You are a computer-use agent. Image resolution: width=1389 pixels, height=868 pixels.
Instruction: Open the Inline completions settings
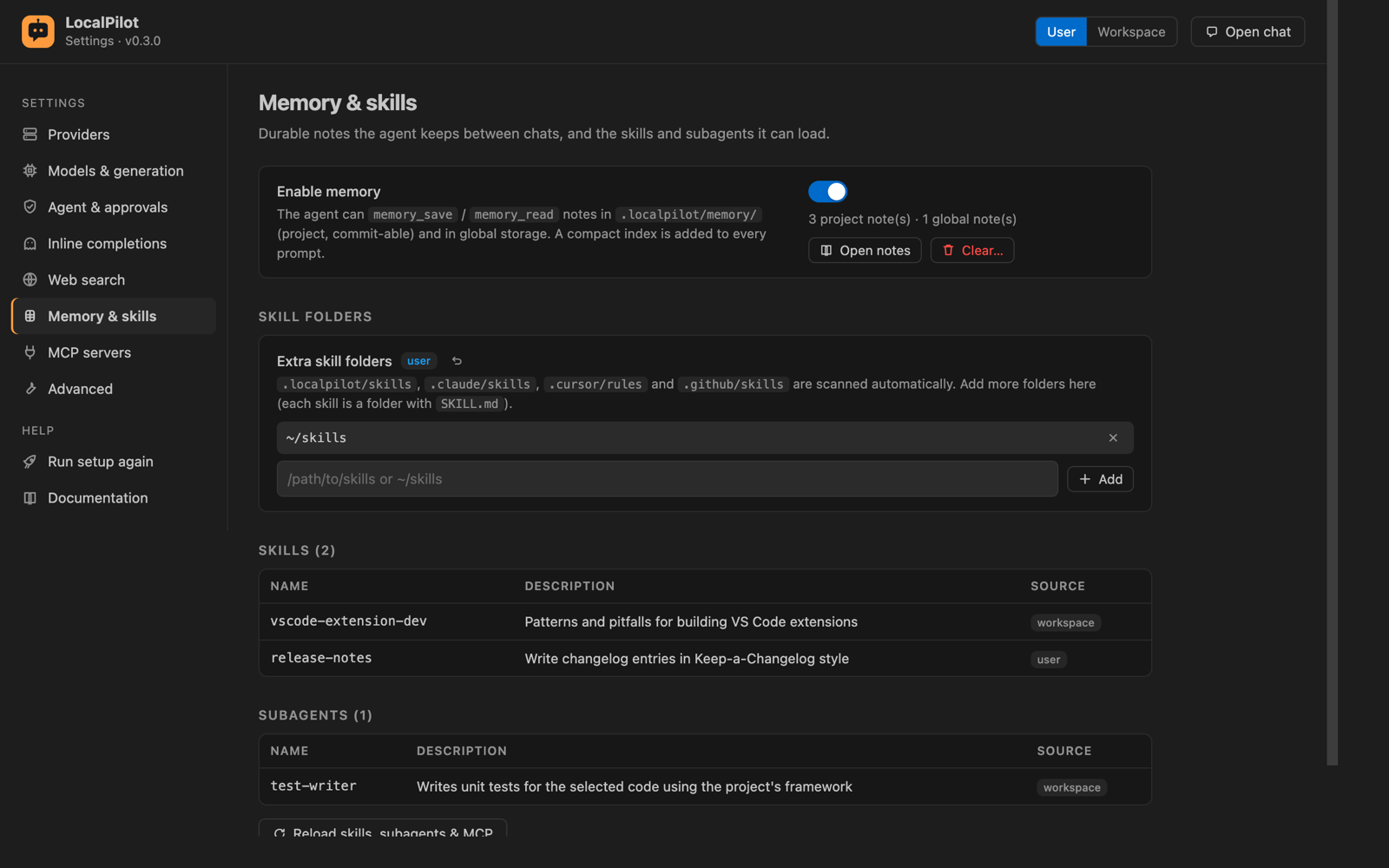114,244
